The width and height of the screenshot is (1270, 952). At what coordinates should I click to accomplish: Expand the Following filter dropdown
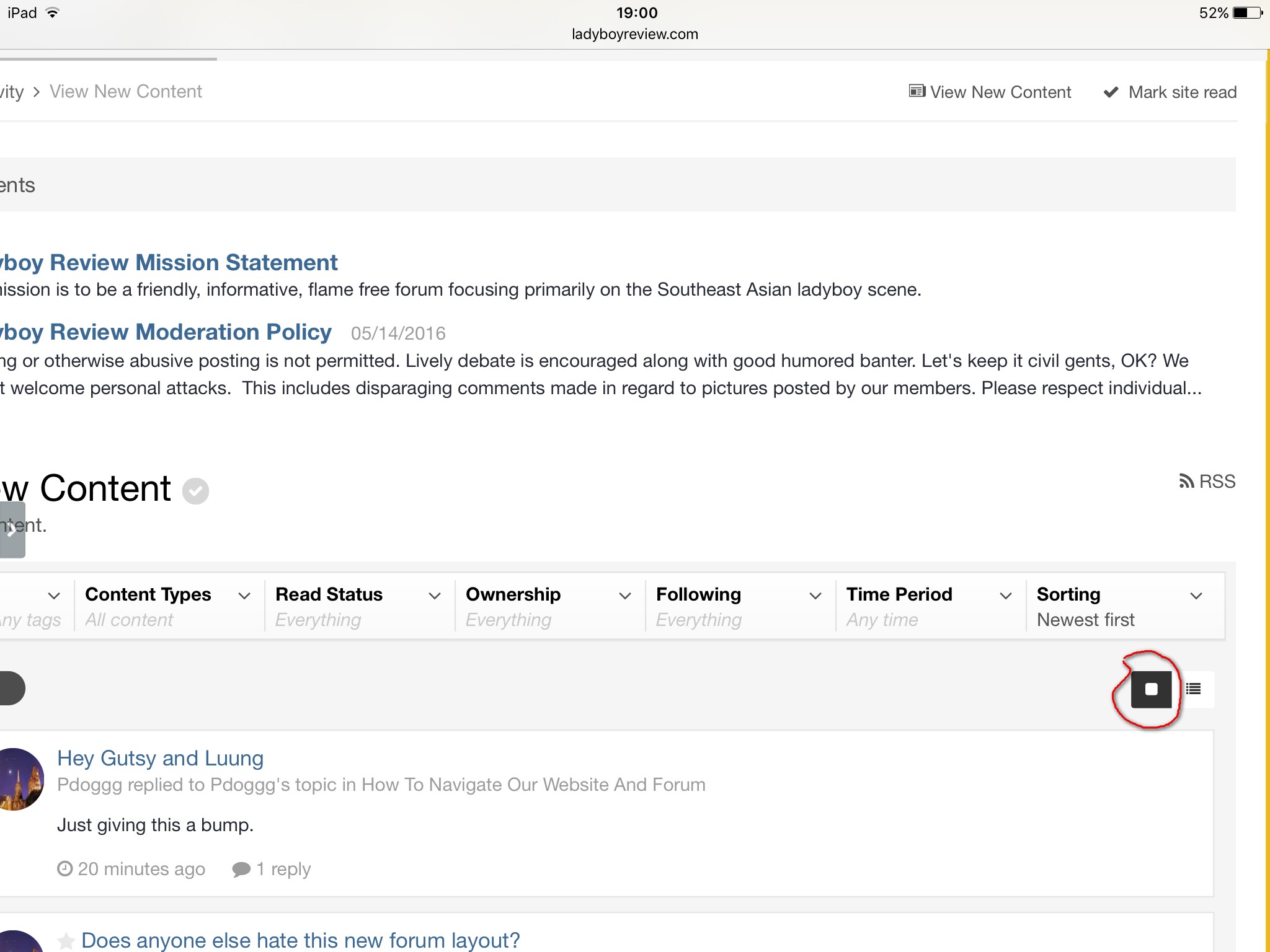[740, 606]
